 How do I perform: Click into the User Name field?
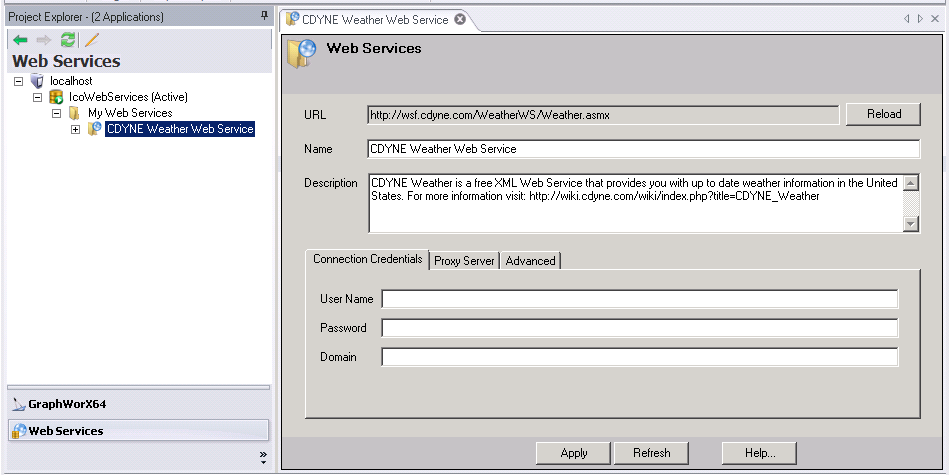click(639, 299)
